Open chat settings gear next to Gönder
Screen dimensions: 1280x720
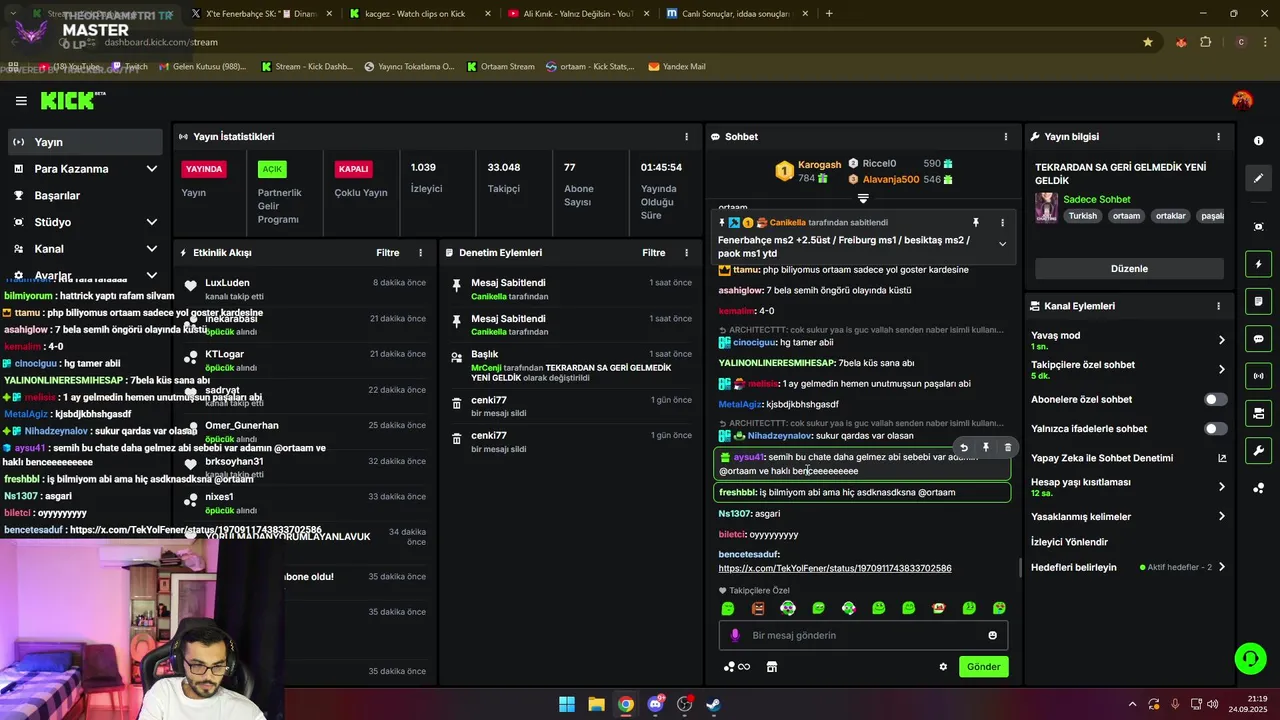942,667
